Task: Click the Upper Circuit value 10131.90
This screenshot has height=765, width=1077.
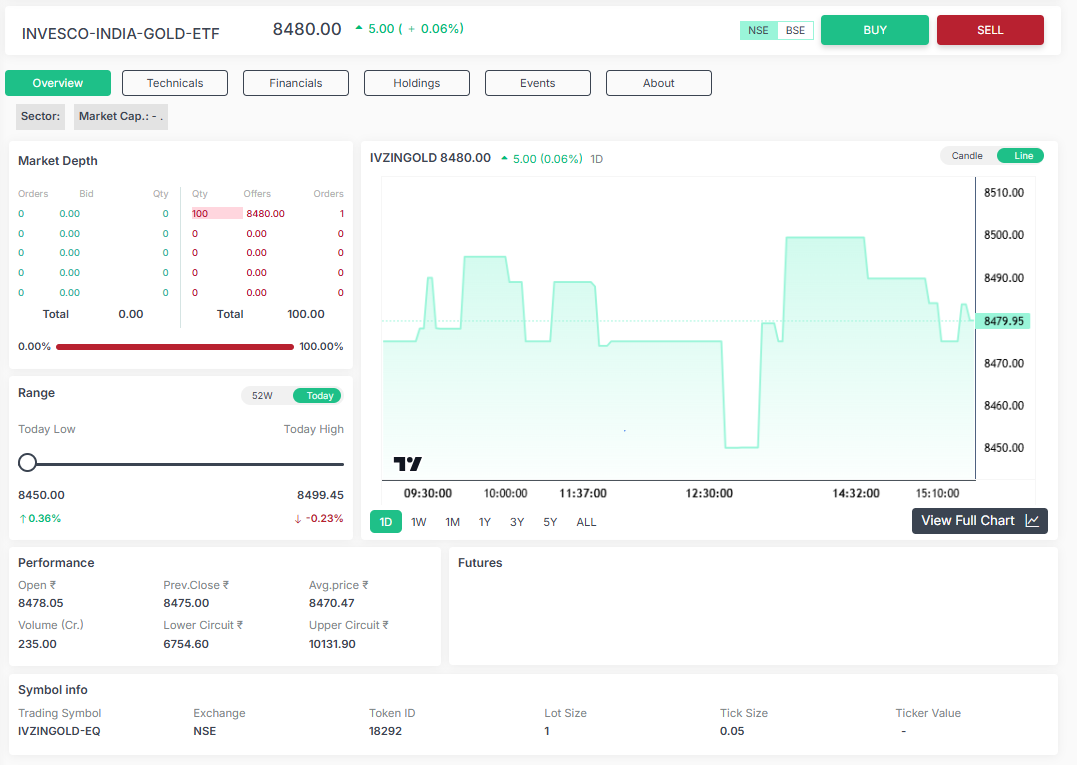Action: pos(332,644)
